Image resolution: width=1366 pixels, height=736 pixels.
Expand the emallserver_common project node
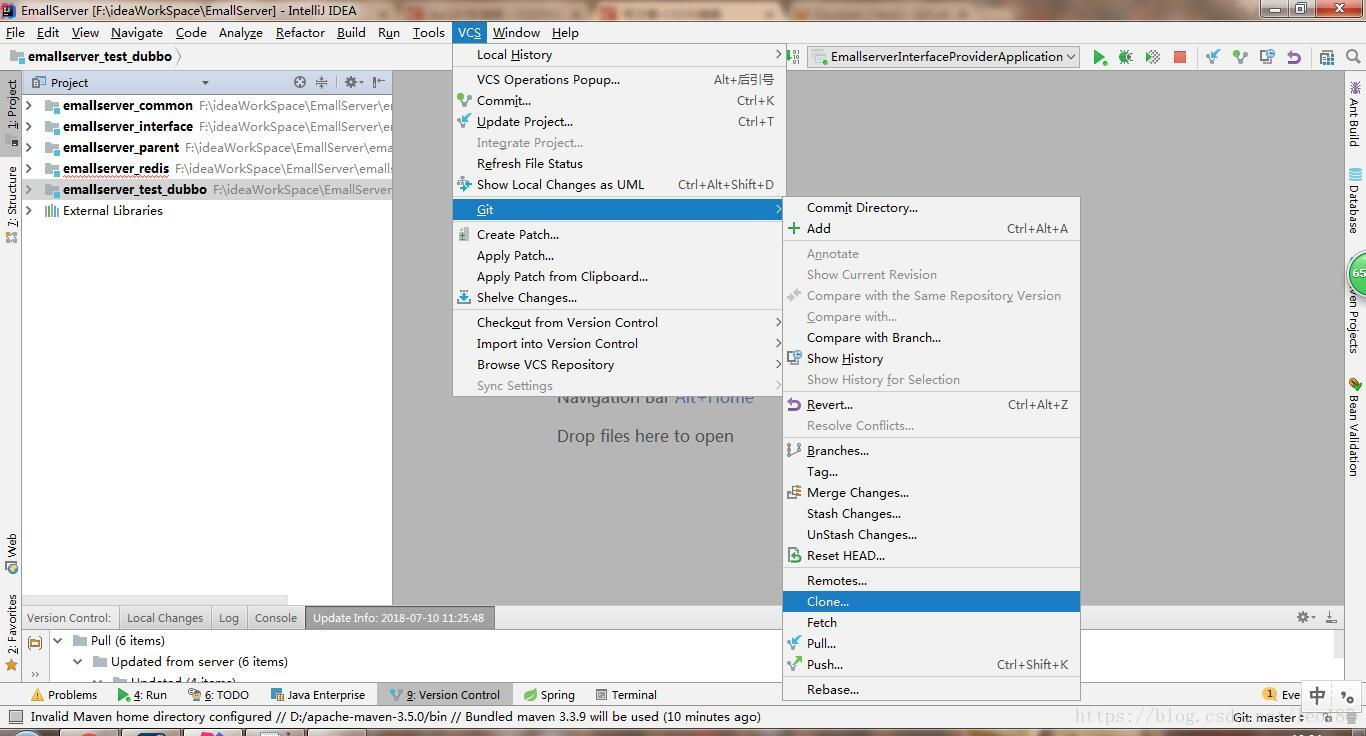click(27, 105)
